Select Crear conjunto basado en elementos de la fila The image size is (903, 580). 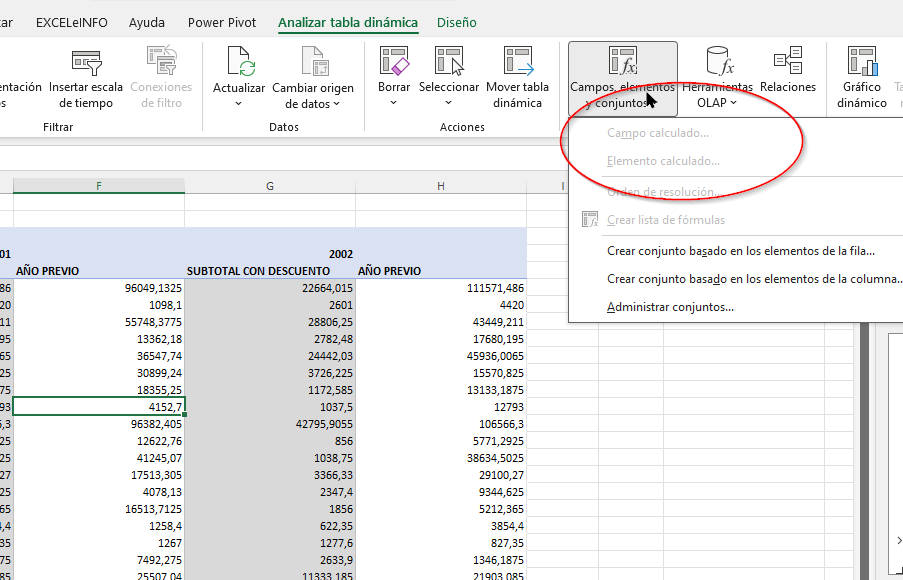pyautogui.click(x=740, y=251)
